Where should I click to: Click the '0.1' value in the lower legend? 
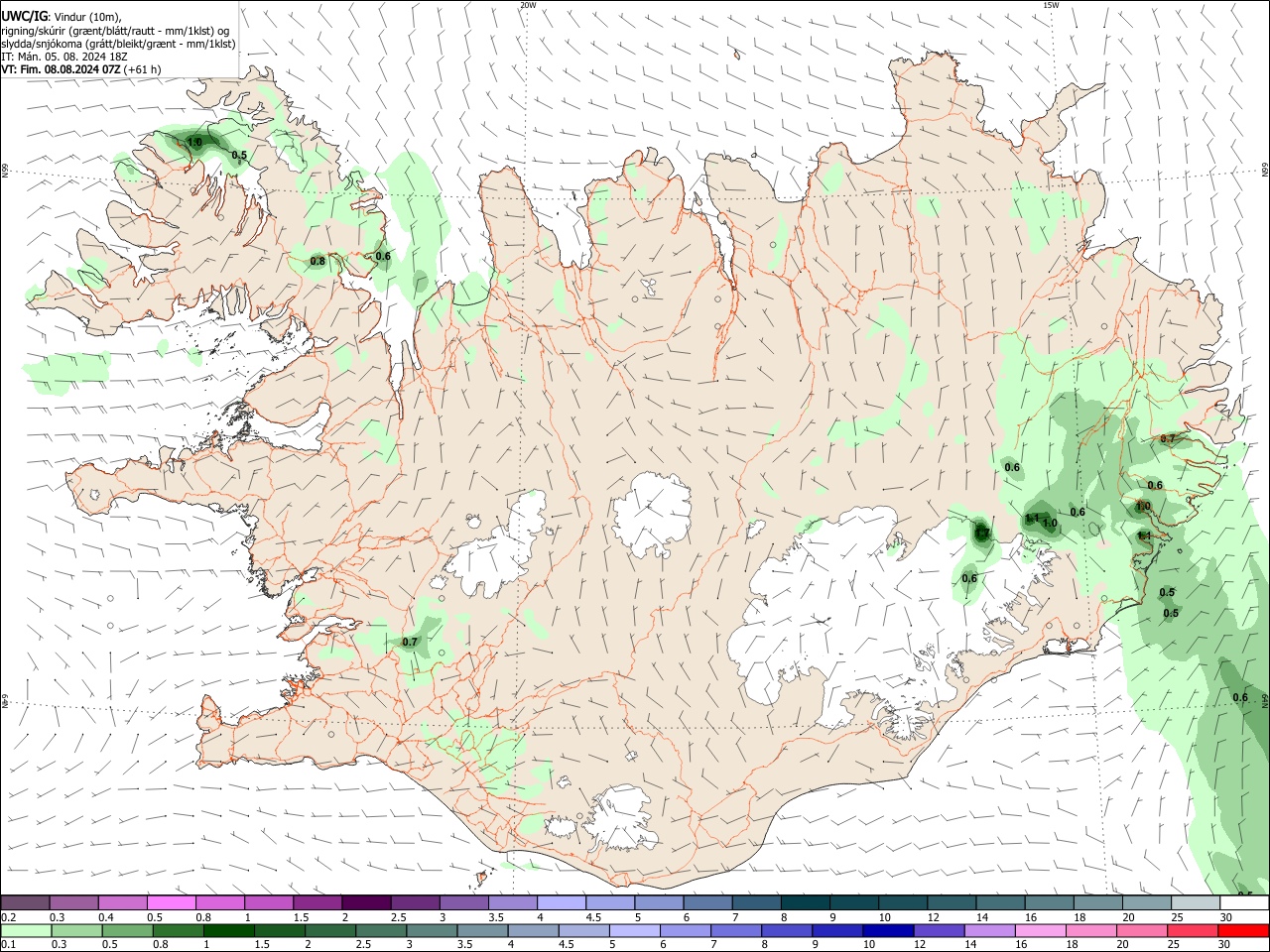pos(9,945)
